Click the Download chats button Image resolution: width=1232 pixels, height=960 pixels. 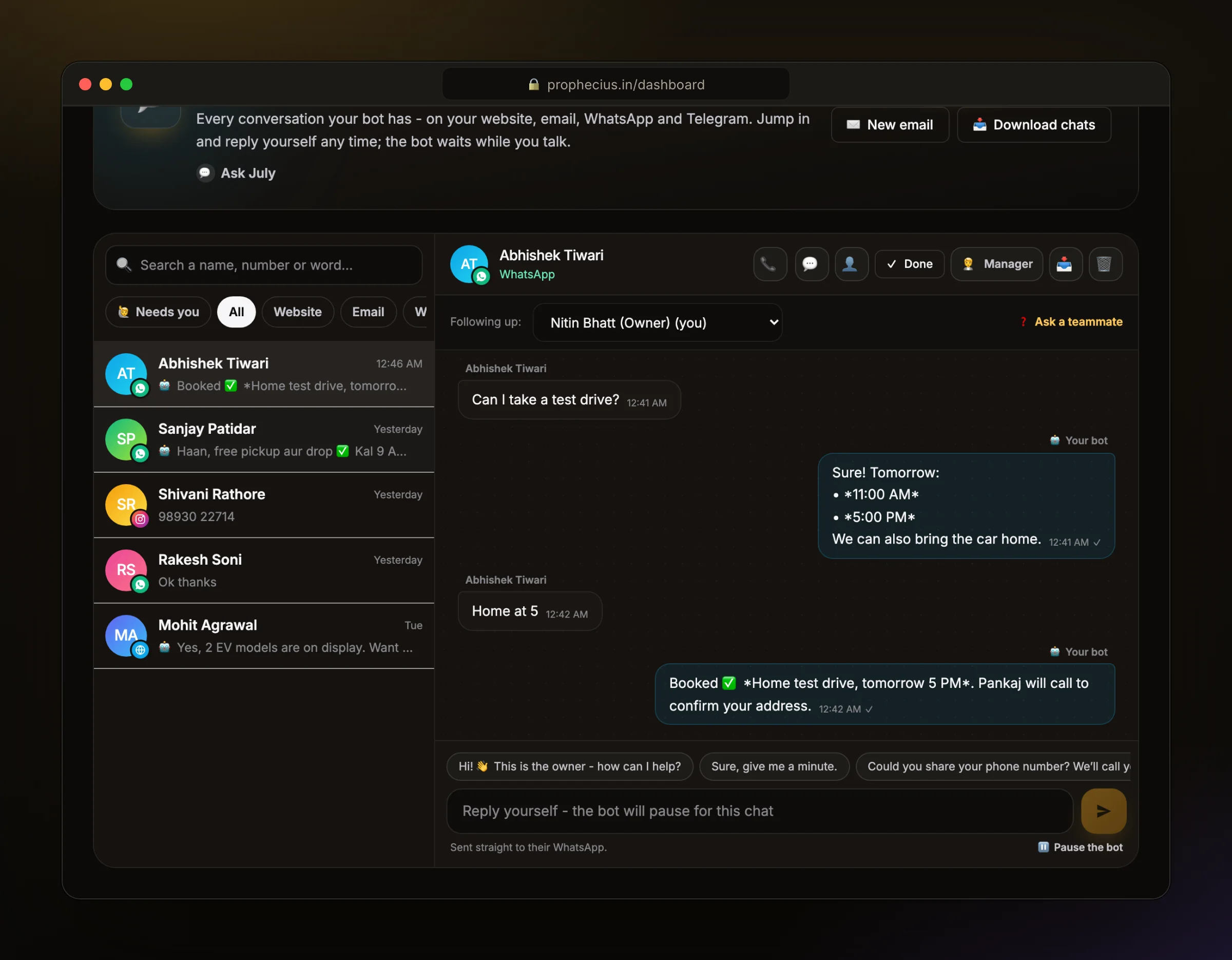click(1034, 125)
